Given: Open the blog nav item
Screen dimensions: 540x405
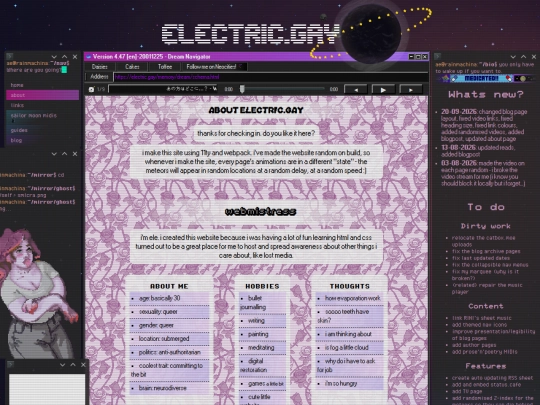Looking at the screenshot, I should [42, 140].
